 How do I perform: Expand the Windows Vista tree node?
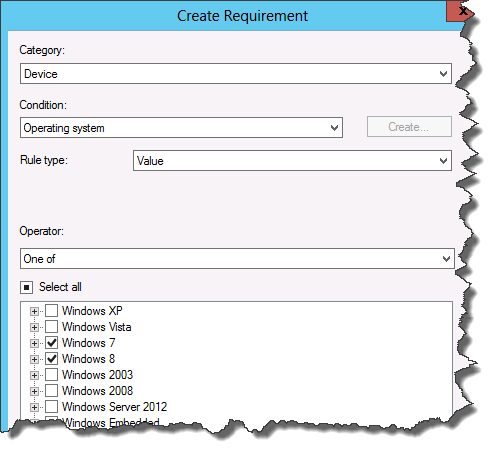point(34,327)
